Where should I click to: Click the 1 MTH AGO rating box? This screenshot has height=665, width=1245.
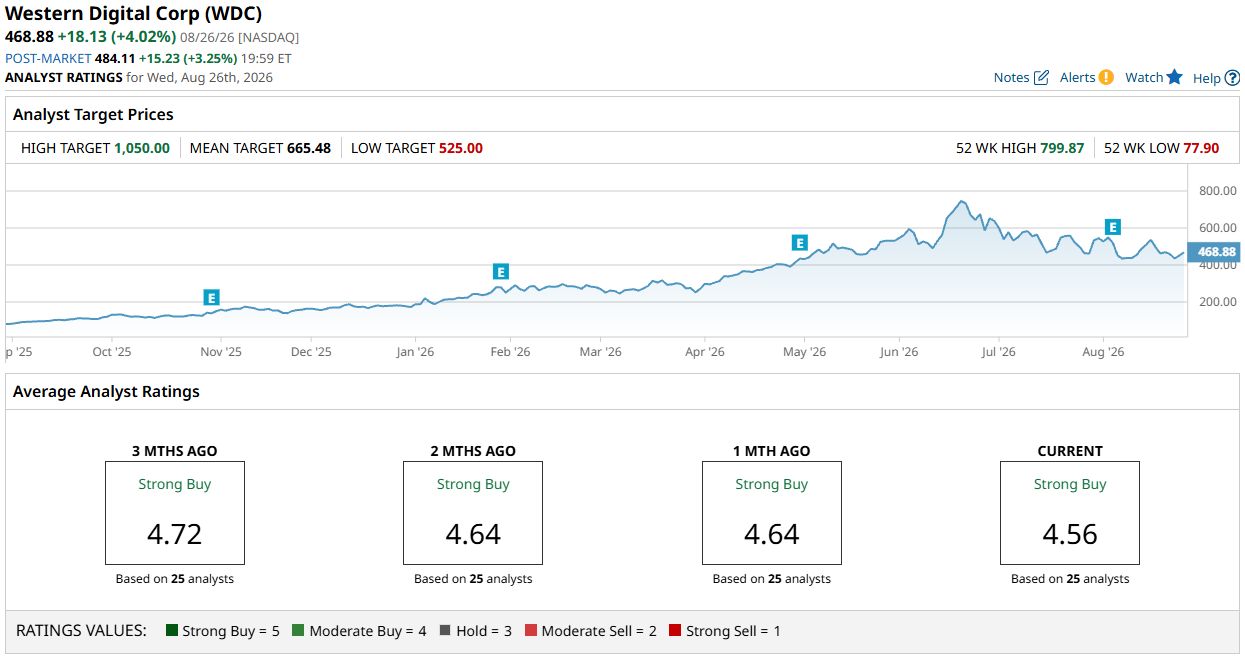tap(772, 513)
